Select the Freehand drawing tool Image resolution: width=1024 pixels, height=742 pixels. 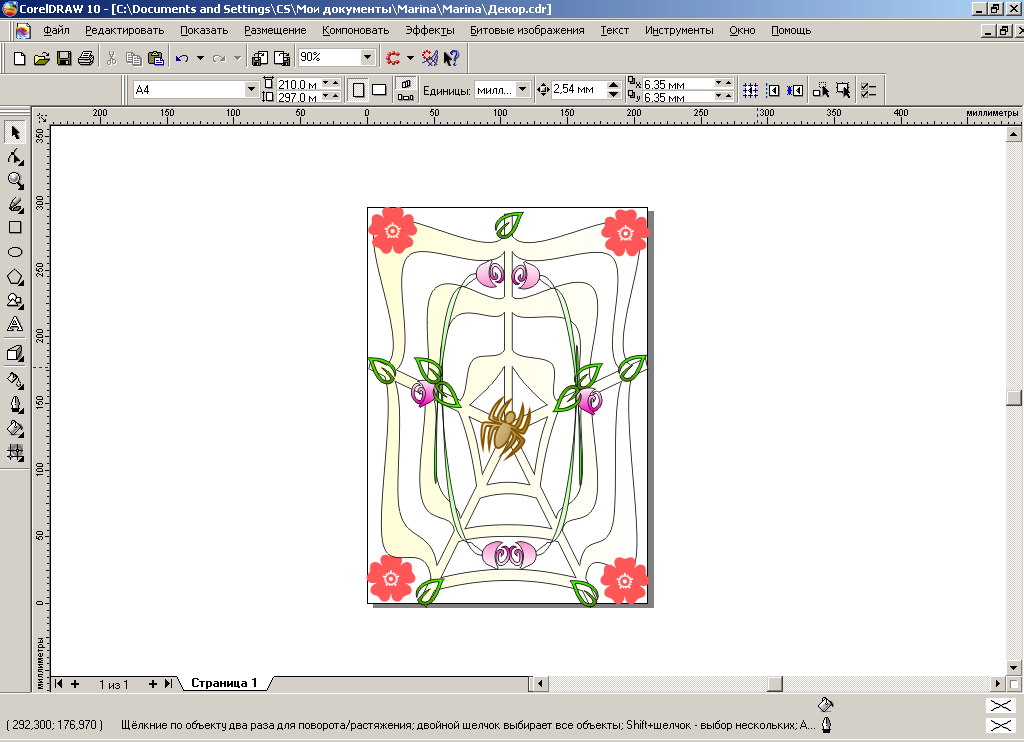pyautogui.click(x=15, y=204)
